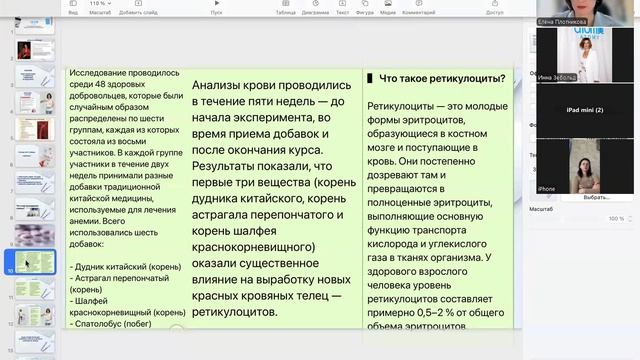Select slide 5 thumbnail with red image
The height and width of the screenshot is (360, 640).
(x=35, y=129)
